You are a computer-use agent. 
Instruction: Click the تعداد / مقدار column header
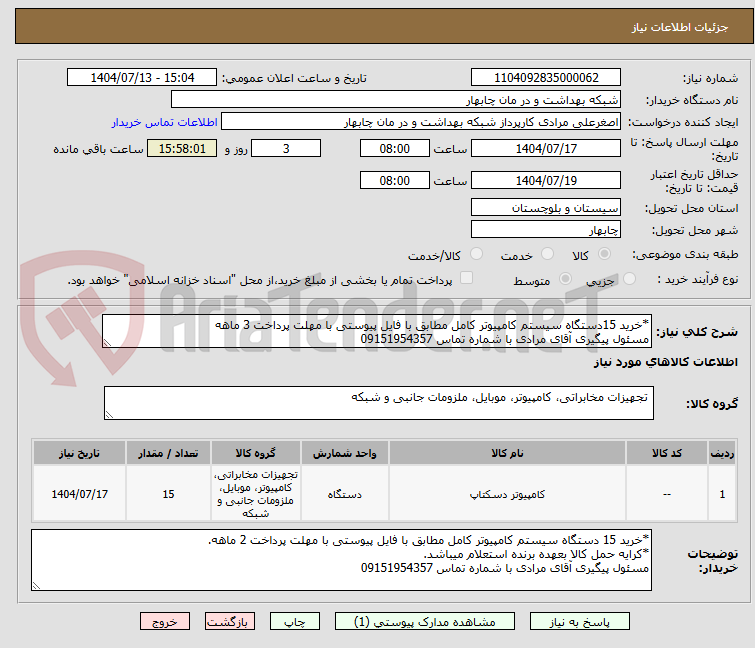(168, 453)
